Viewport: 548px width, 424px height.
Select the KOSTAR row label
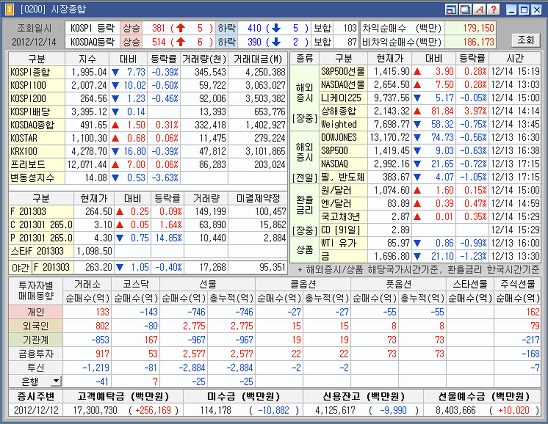tap(37, 138)
